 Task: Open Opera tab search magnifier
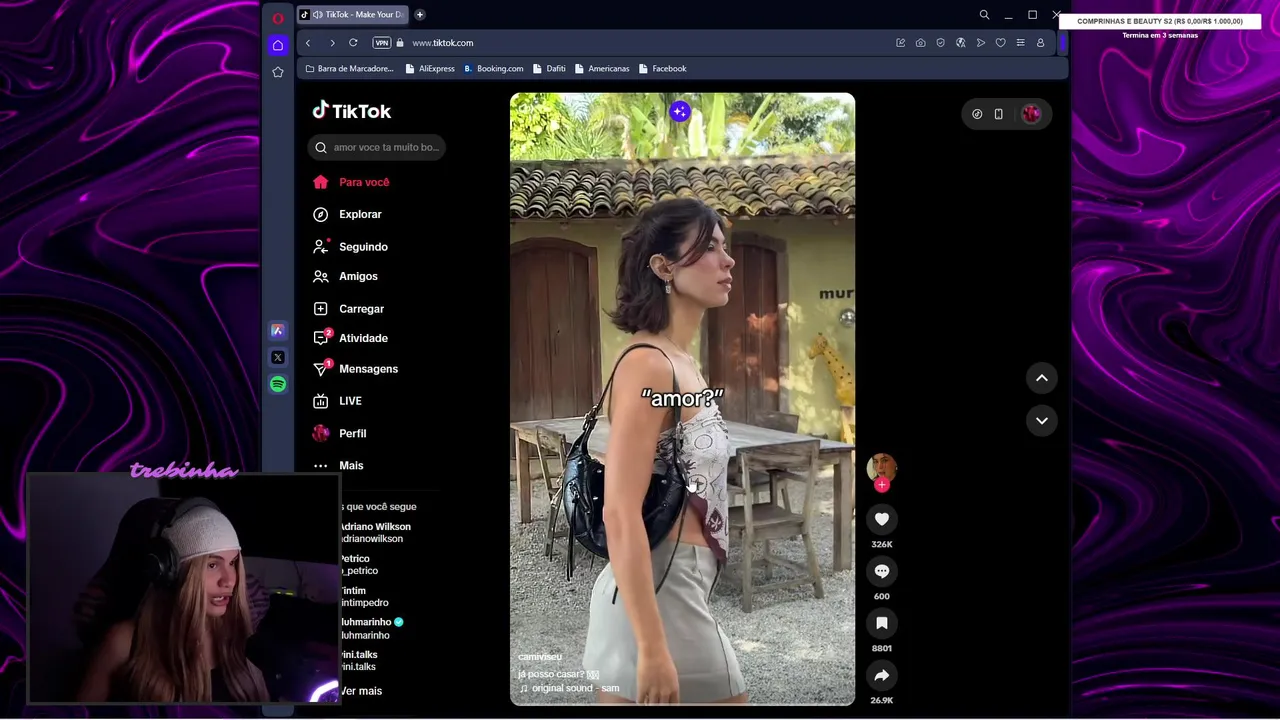point(984,15)
